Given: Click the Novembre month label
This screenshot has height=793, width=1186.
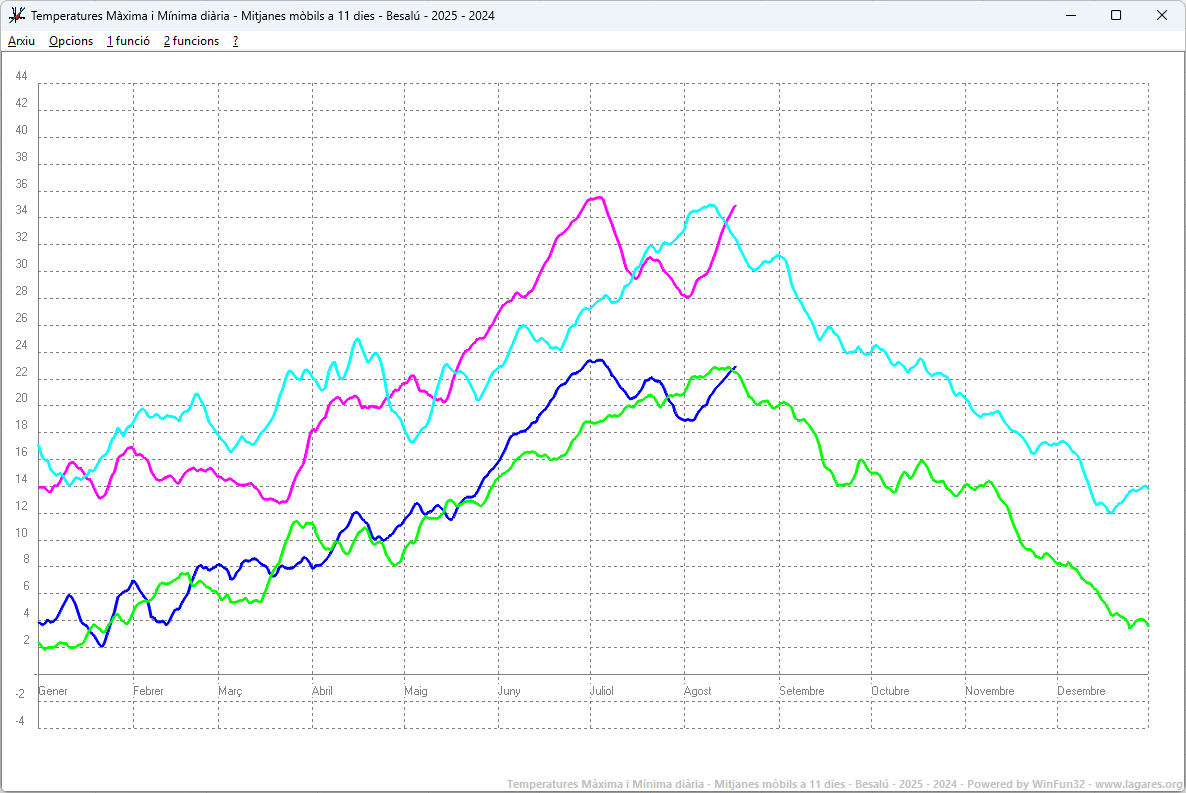Looking at the screenshot, I should click(x=989, y=691).
